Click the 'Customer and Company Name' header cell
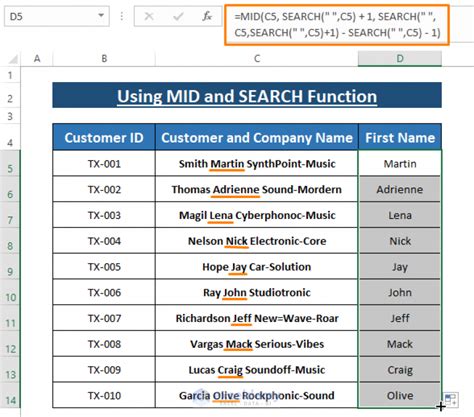 [x=257, y=137]
